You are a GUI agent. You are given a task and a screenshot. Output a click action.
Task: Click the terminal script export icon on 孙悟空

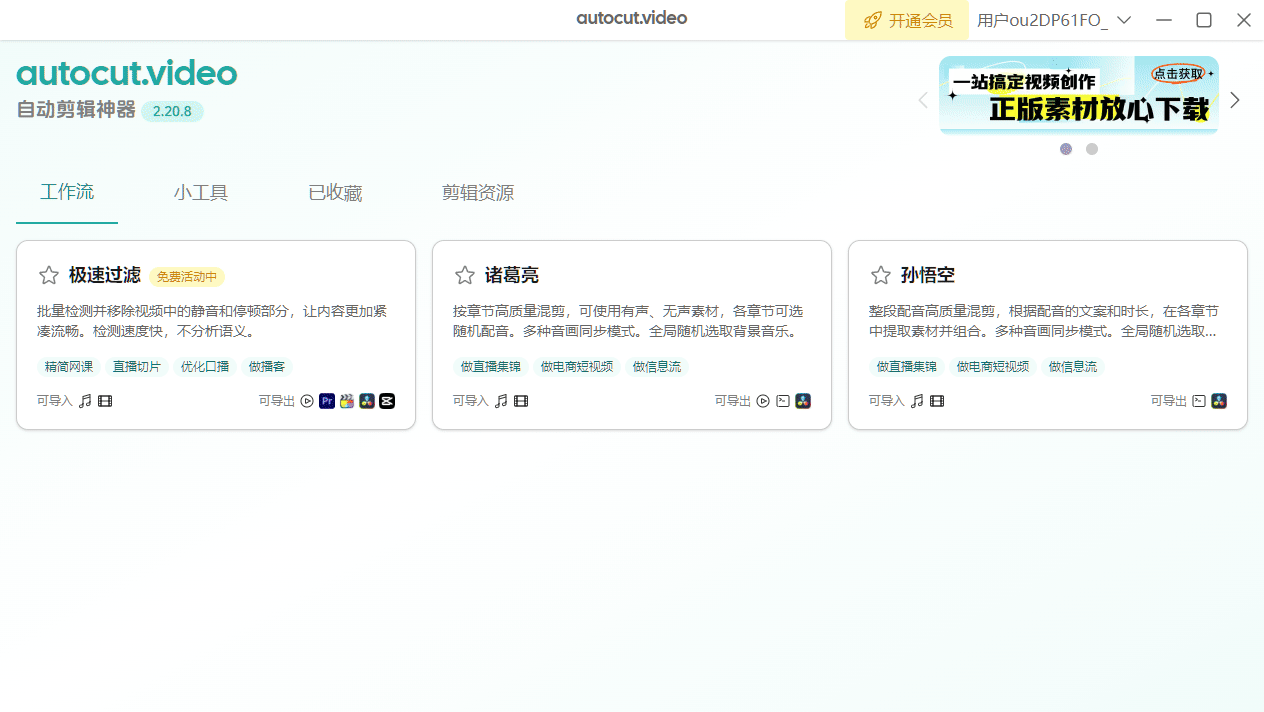pyautogui.click(x=1199, y=401)
